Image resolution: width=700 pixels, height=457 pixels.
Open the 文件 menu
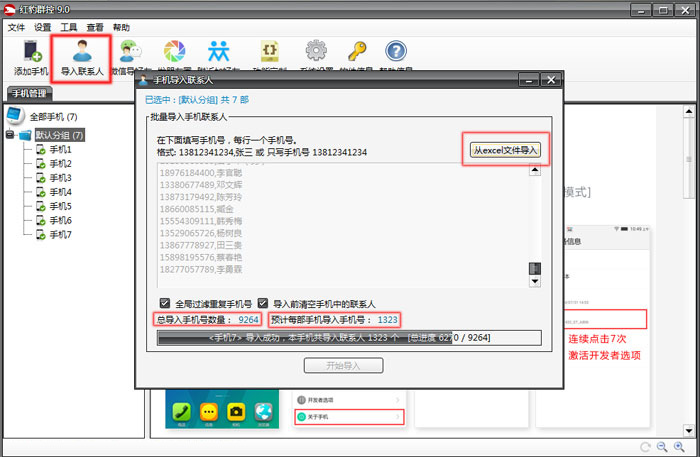click(16, 28)
